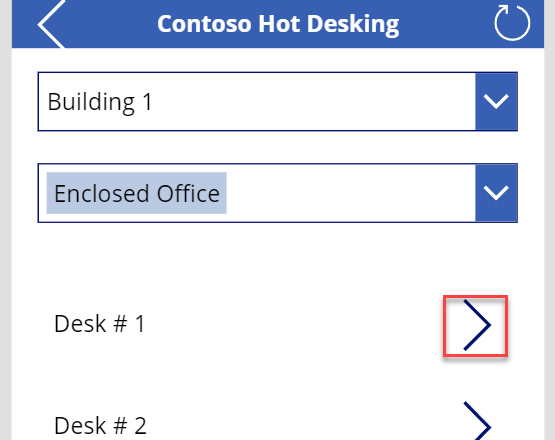555x440 pixels.
Task: Tap the blue square button on Building dropdown
Action: click(x=496, y=102)
